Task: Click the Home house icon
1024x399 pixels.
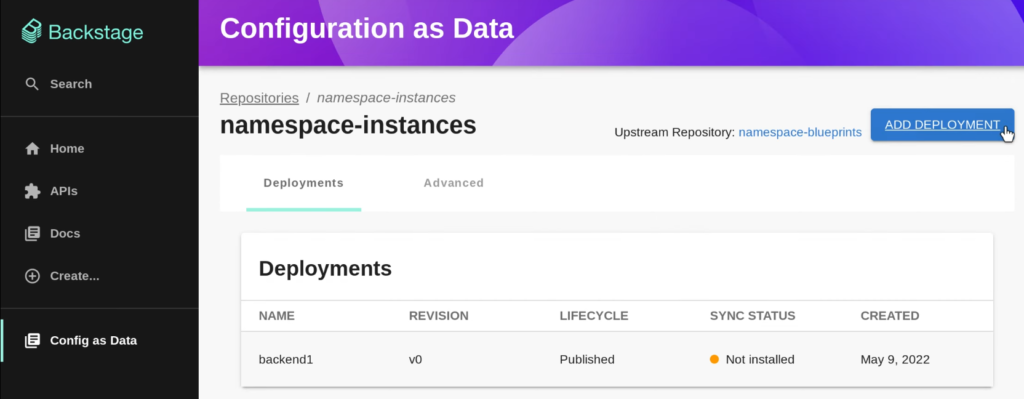Action: click(32, 149)
